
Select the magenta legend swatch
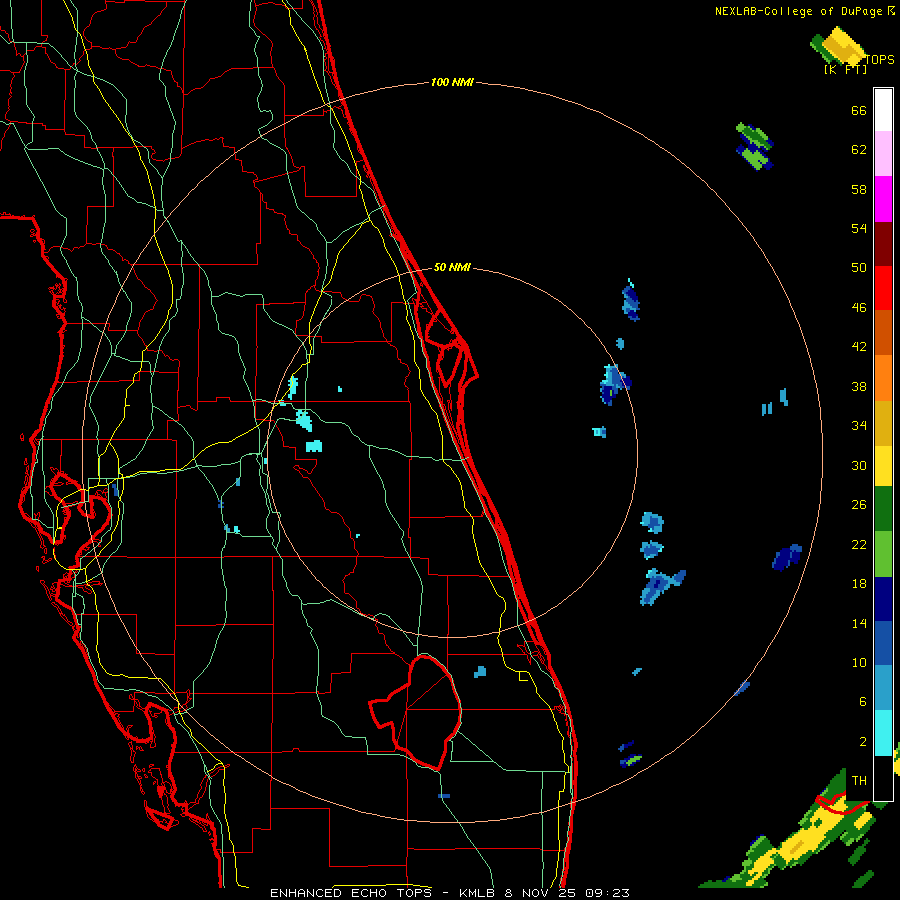tap(883, 199)
